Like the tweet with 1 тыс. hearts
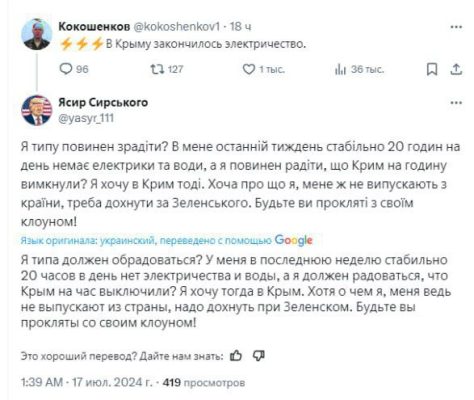 [x=248, y=69]
